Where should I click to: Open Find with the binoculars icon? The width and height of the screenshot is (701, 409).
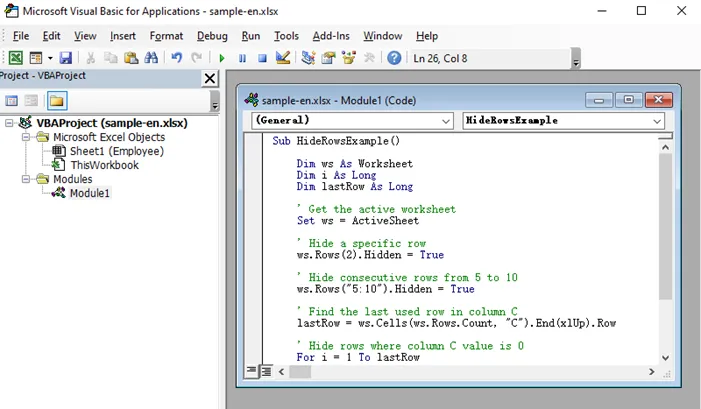click(x=151, y=58)
